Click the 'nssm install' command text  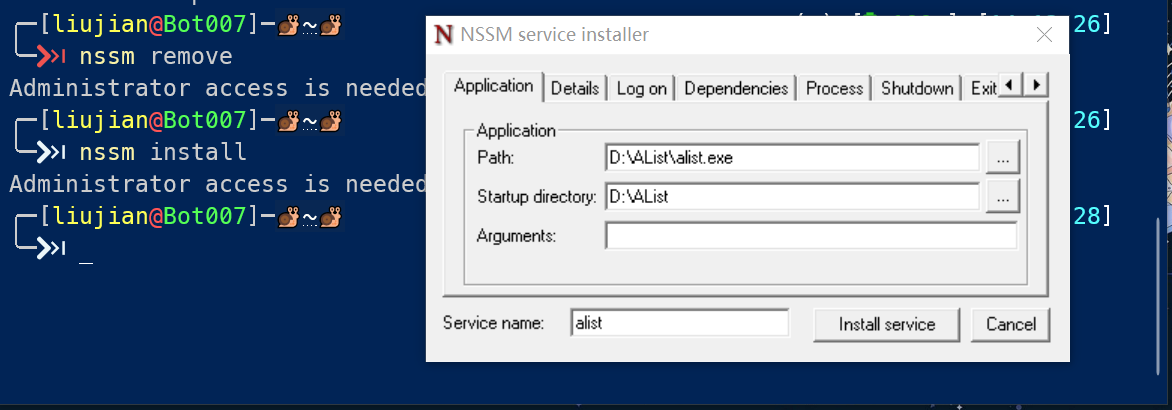(x=162, y=152)
